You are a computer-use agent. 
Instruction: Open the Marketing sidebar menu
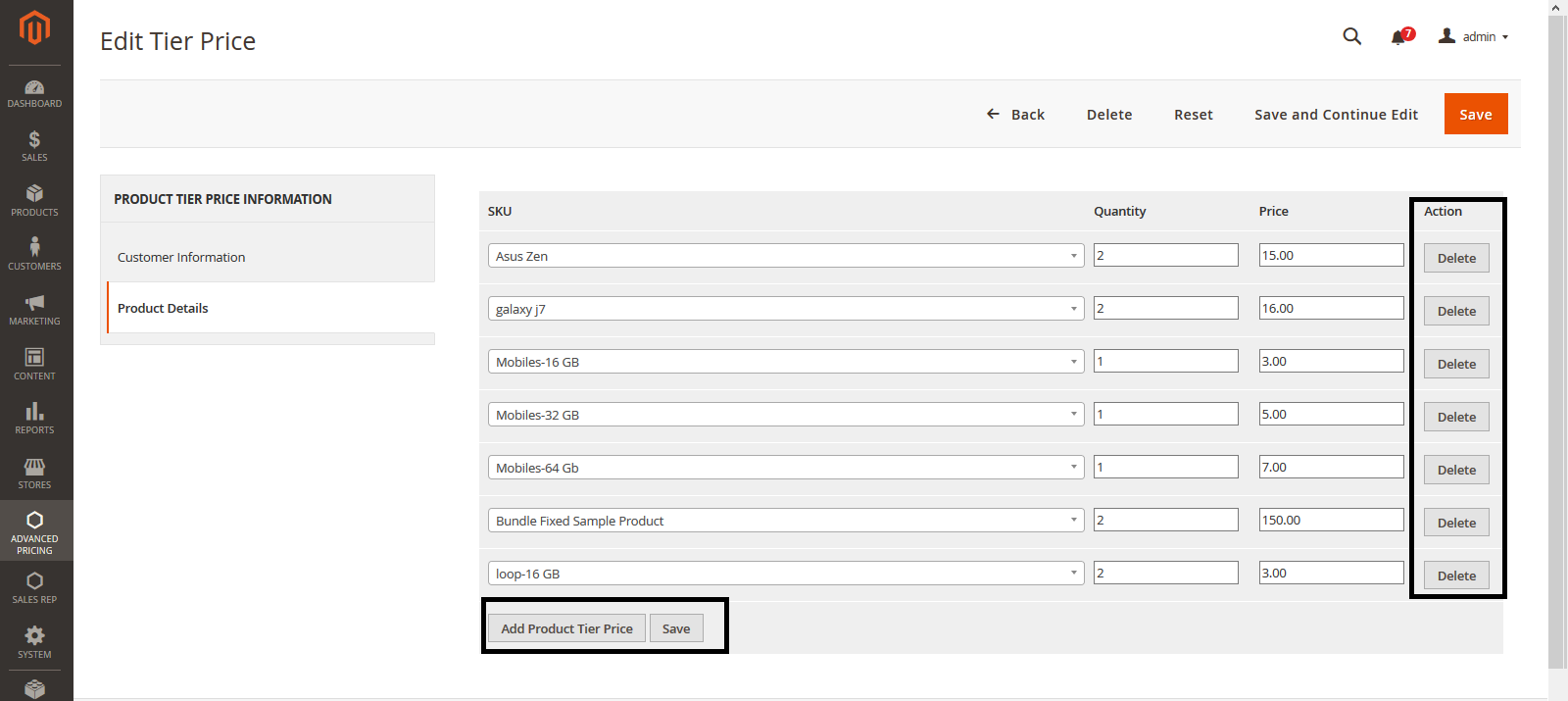(x=35, y=310)
